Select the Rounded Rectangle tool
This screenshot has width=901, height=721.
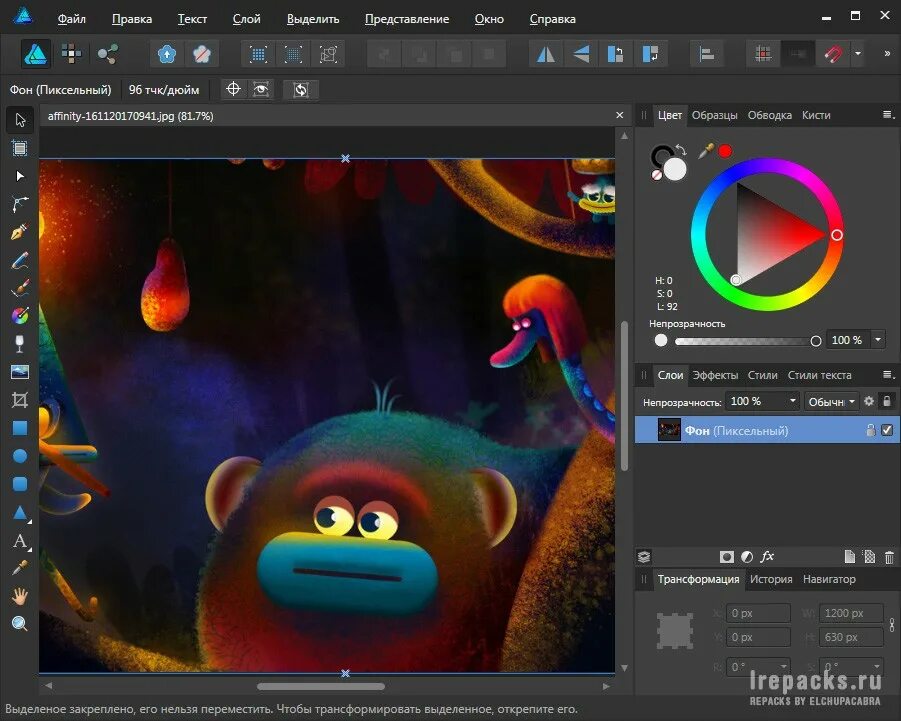20,484
